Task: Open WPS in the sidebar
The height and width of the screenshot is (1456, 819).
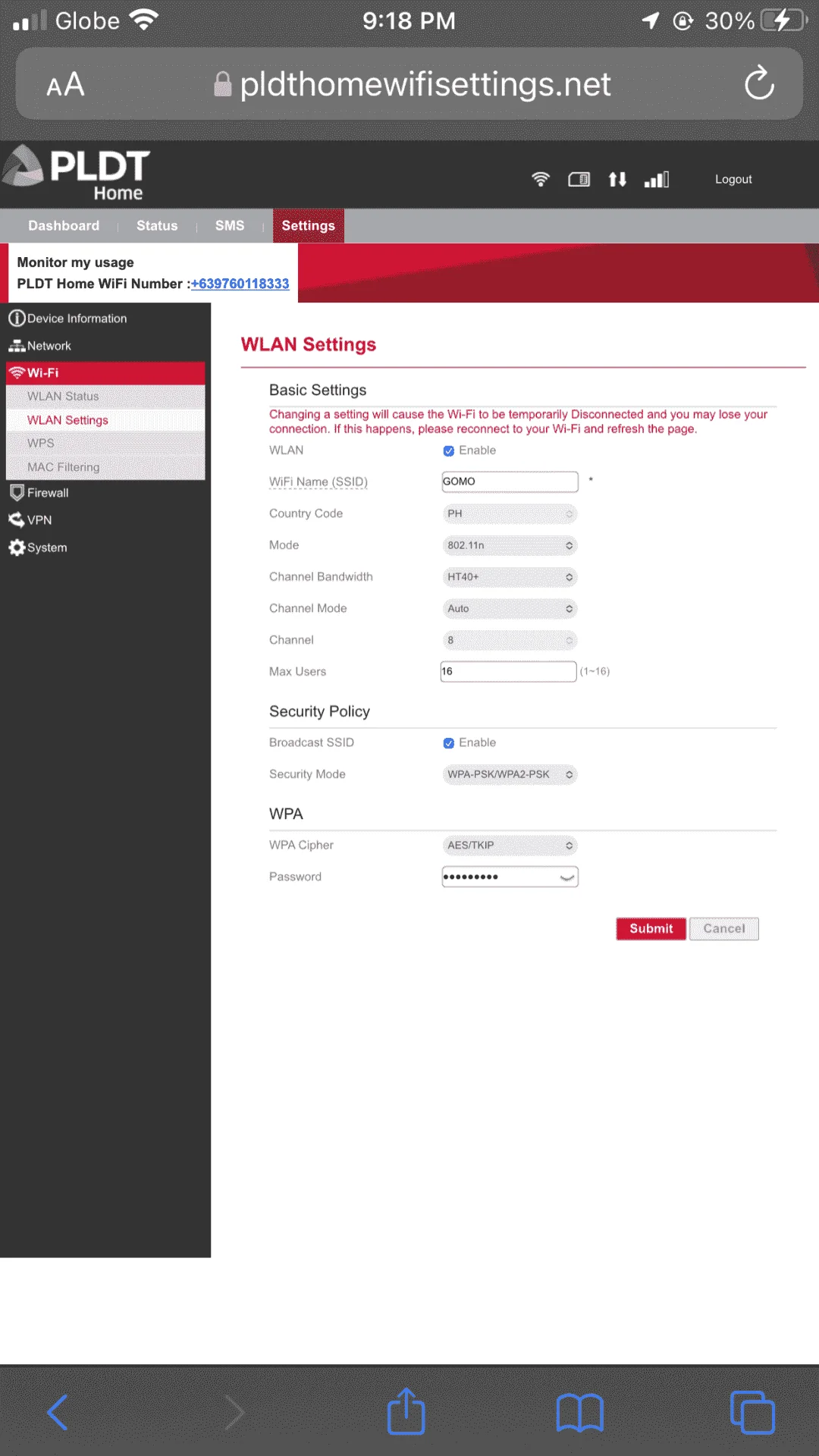Action: 105,444
